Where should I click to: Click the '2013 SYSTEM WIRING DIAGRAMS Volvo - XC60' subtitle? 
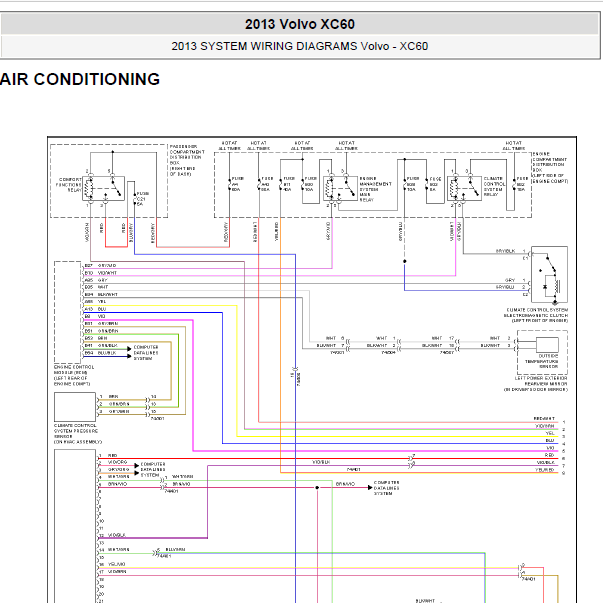tap(300, 46)
